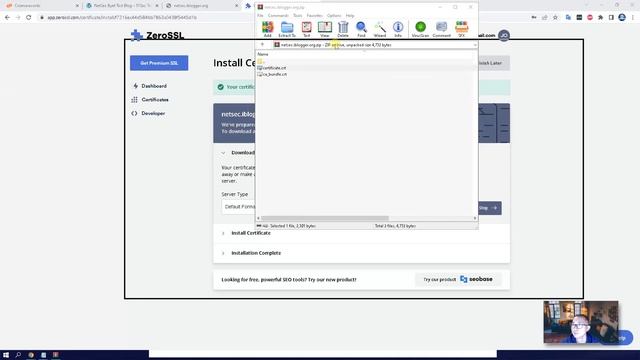Click the green VirusScan icon
The width and height of the screenshot is (640, 360).
coord(420,29)
